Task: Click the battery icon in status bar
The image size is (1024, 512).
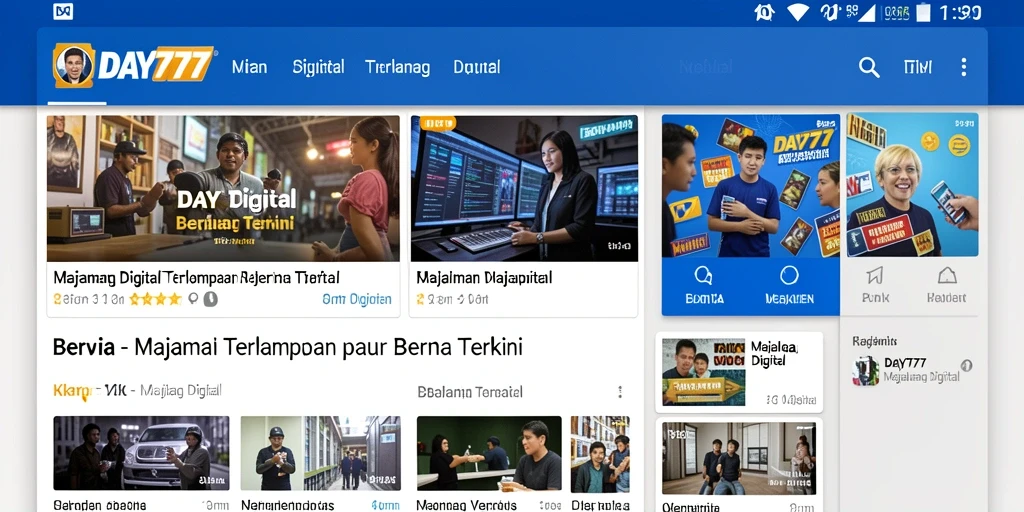Action: pos(923,12)
